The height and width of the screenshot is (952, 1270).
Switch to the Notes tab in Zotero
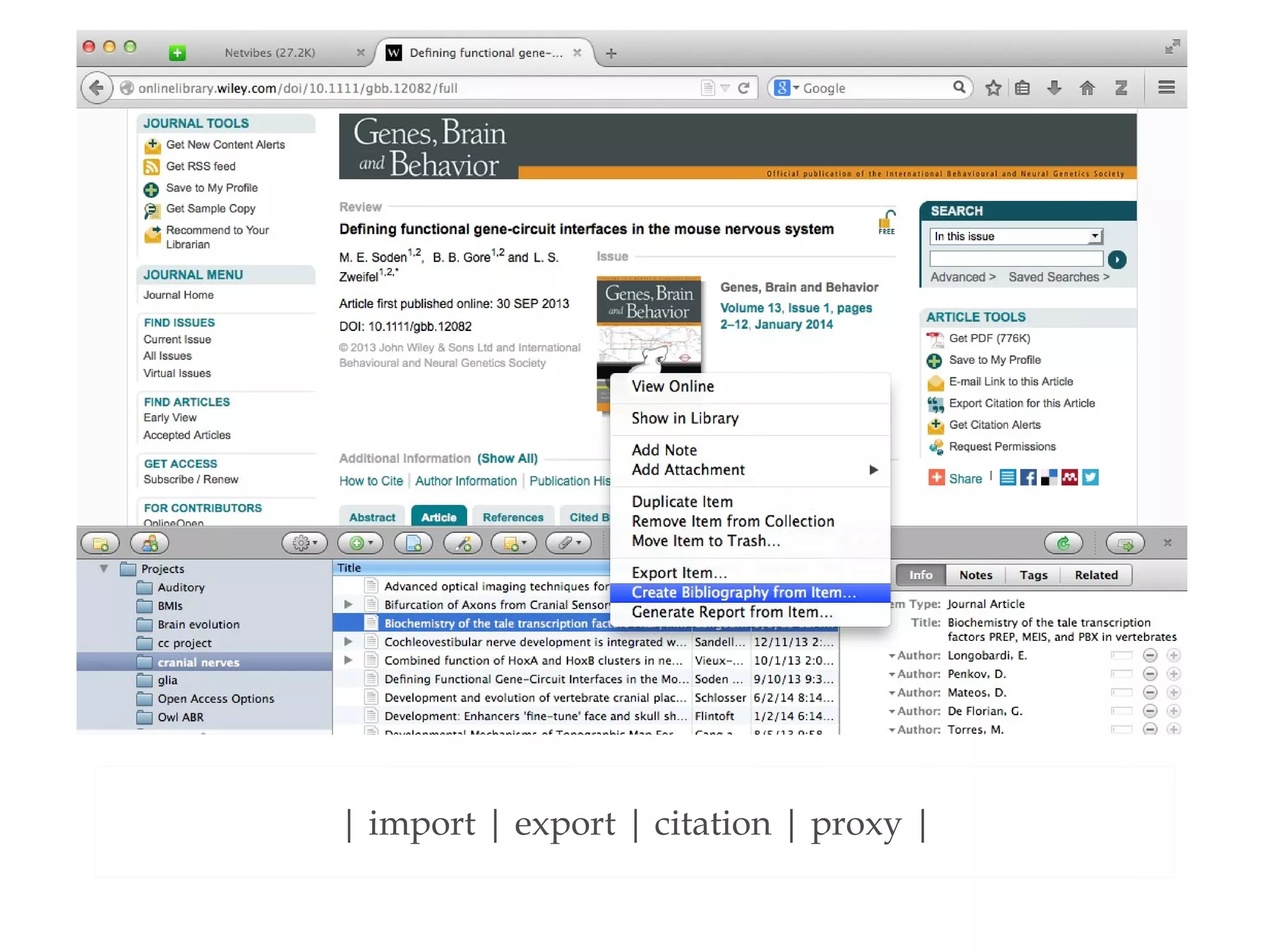click(975, 575)
